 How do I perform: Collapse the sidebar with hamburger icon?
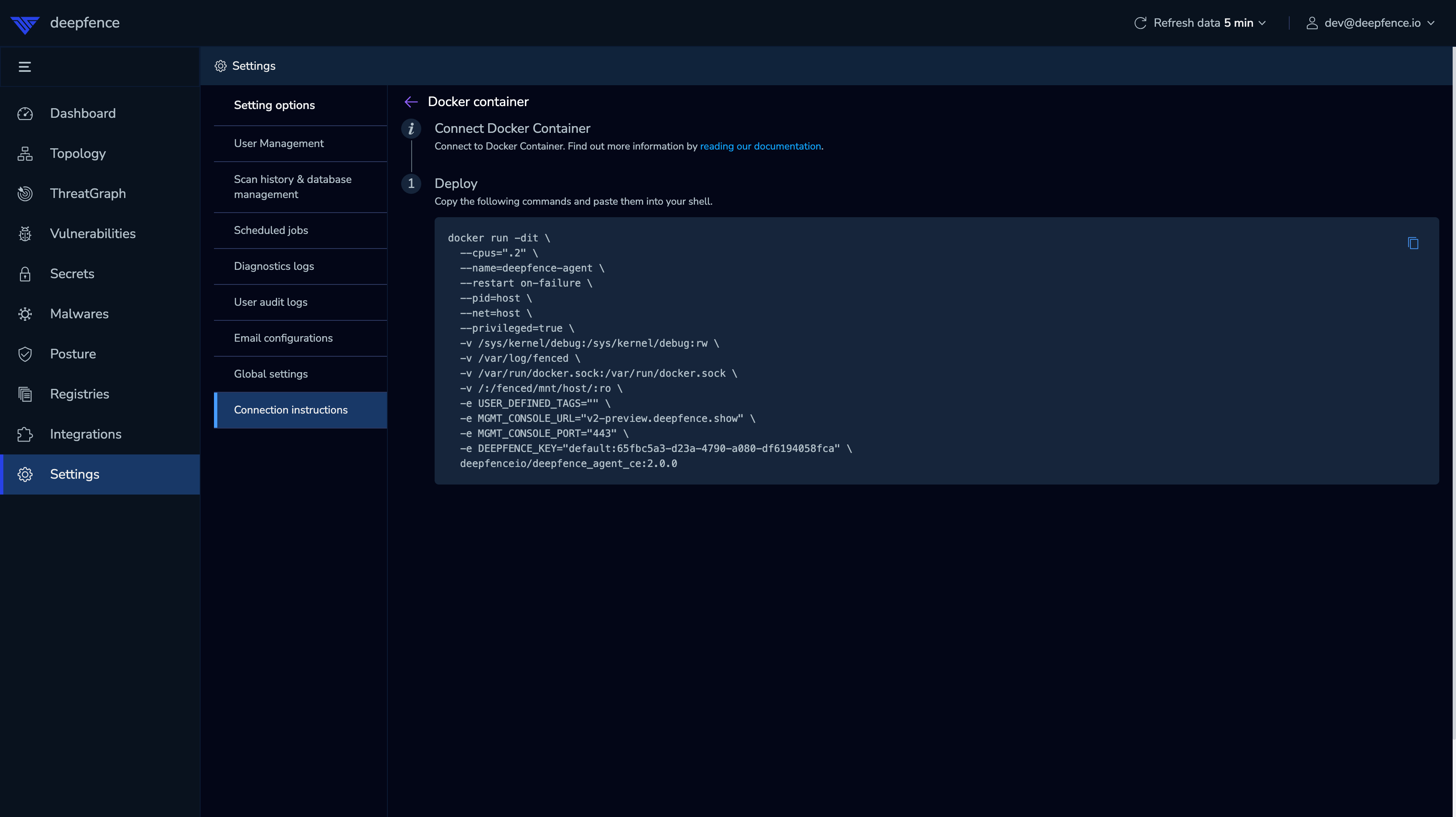pos(25,67)
